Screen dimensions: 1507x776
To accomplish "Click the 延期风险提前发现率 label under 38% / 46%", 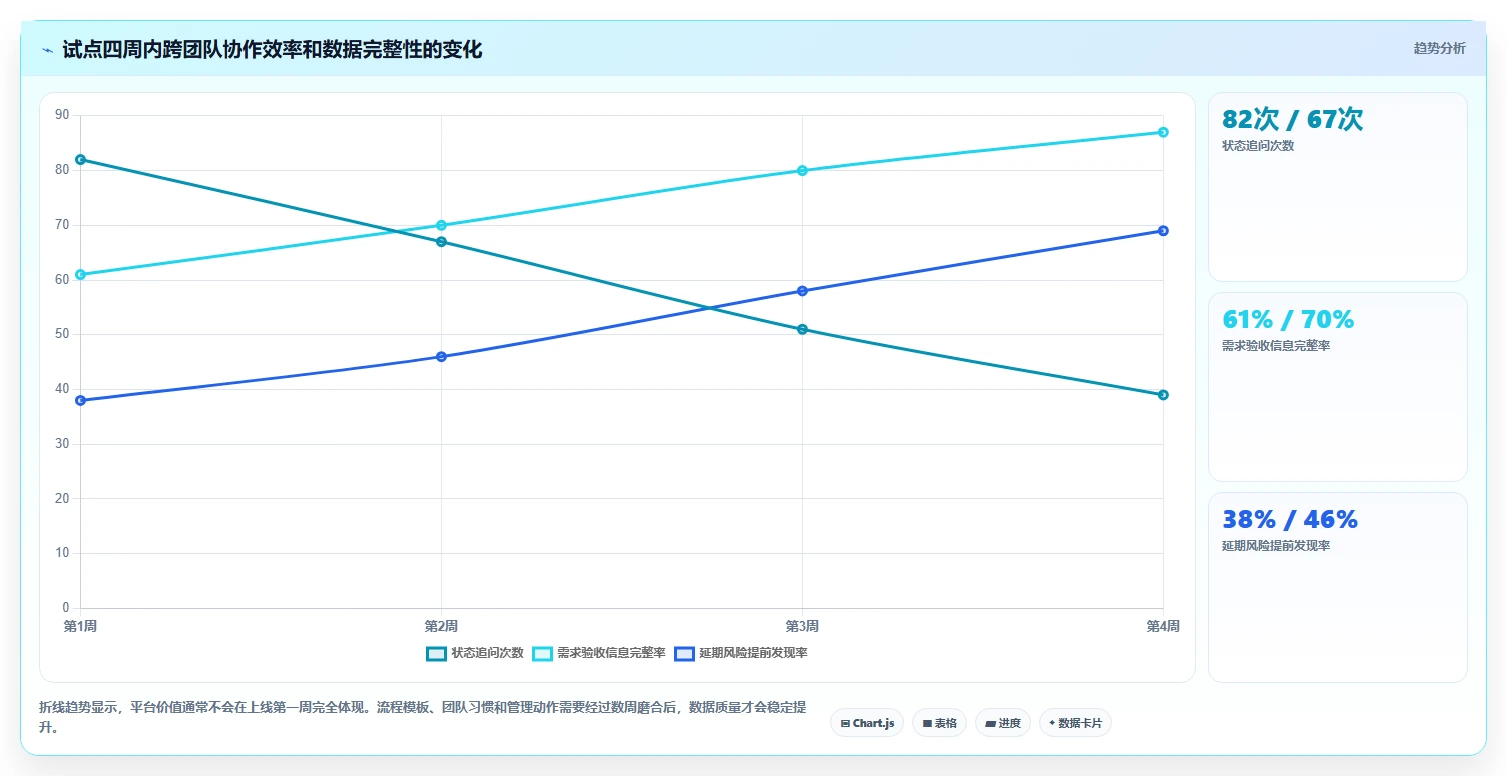I will point(1276,546).
